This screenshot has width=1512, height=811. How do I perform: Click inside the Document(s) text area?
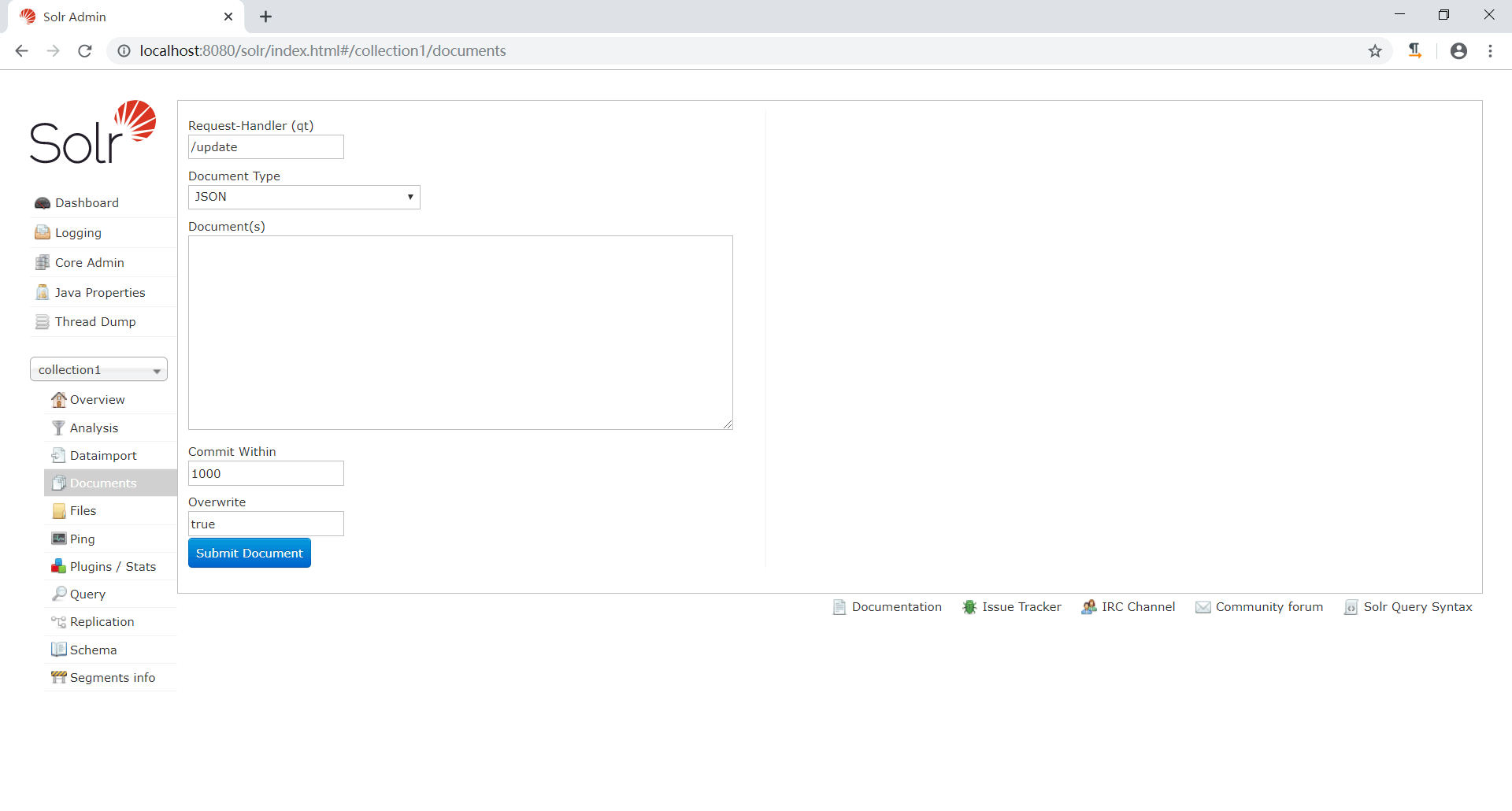(x=460, y=331)
